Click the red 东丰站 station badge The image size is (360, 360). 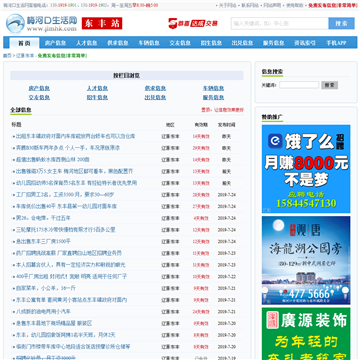coord(102,23)
